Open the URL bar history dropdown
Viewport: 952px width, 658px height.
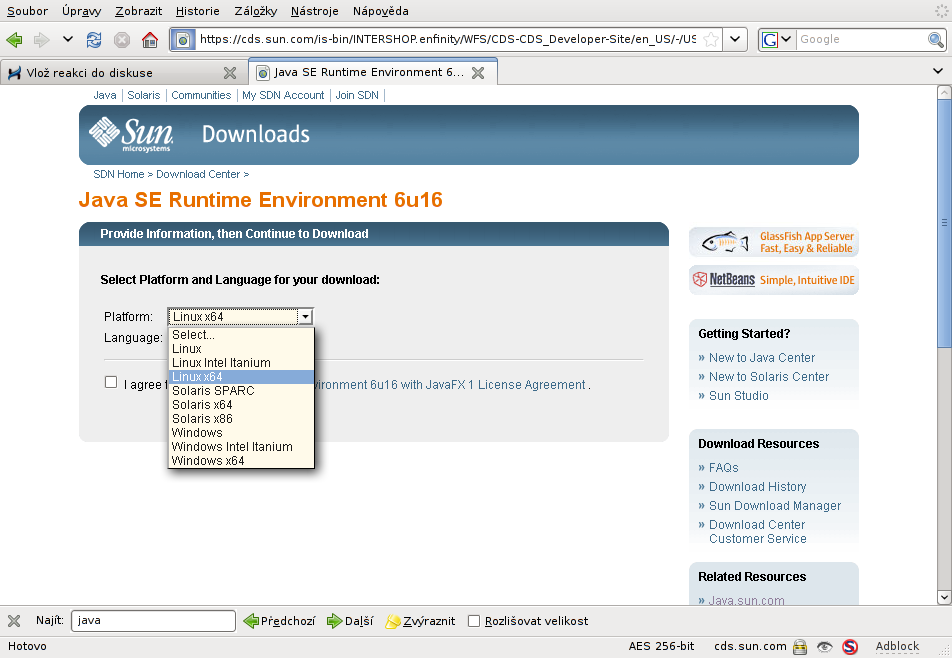coord(735,39)
